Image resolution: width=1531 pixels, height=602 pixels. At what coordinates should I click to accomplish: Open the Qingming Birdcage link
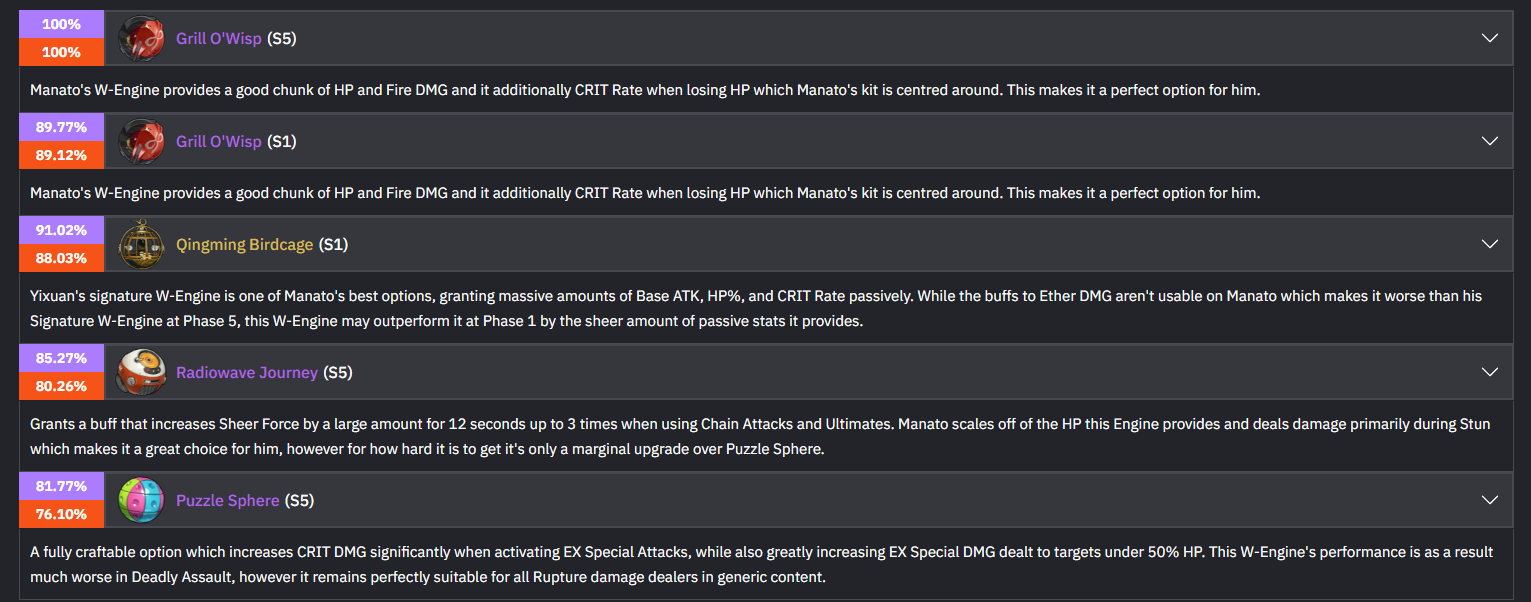[x=244, y=245]
